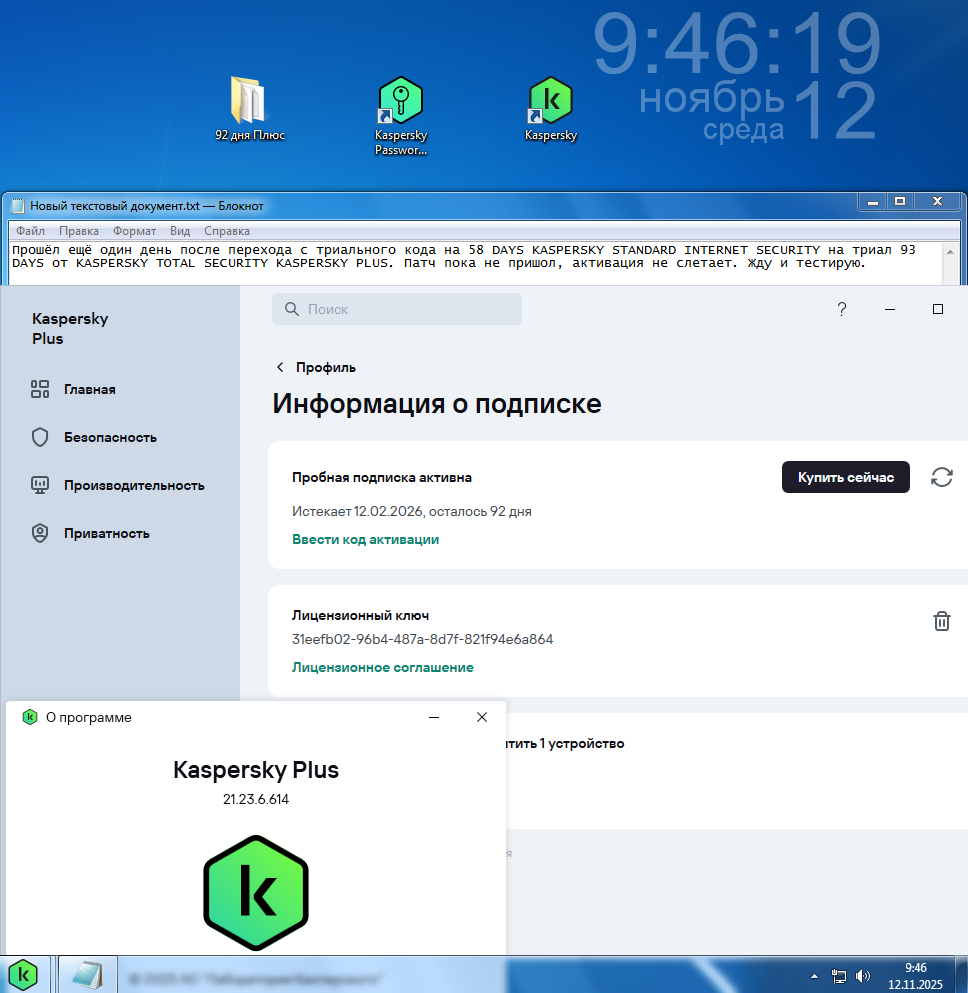This screenshot has width=968, height=993.
Task: Open the Kaspersky desktop shortcut
Action: [x=551, y=109]
